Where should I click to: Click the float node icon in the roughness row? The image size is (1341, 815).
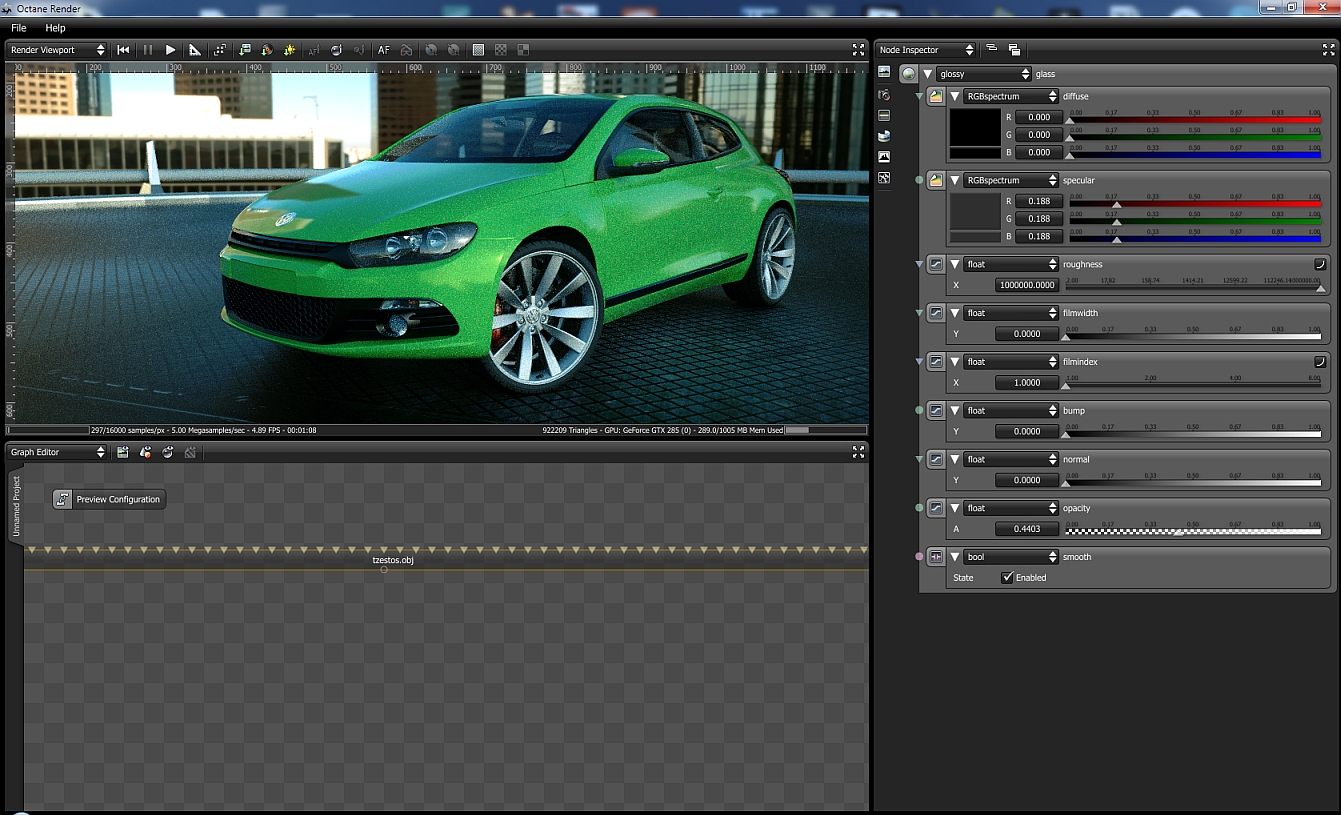(x=936, y=265)
